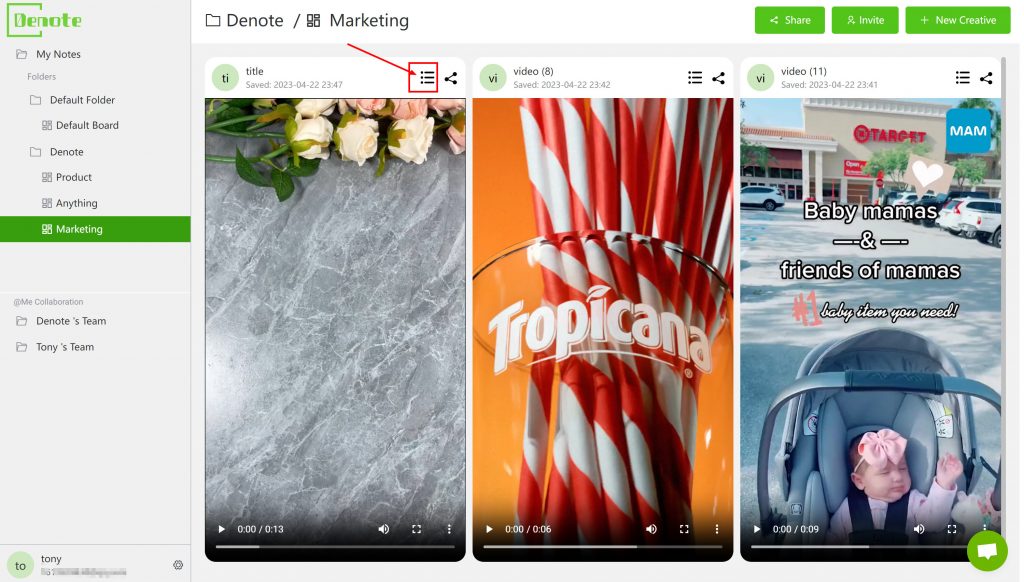Go to Denote in the breadcrumb
1024x582 pixels.
(255, 20)
